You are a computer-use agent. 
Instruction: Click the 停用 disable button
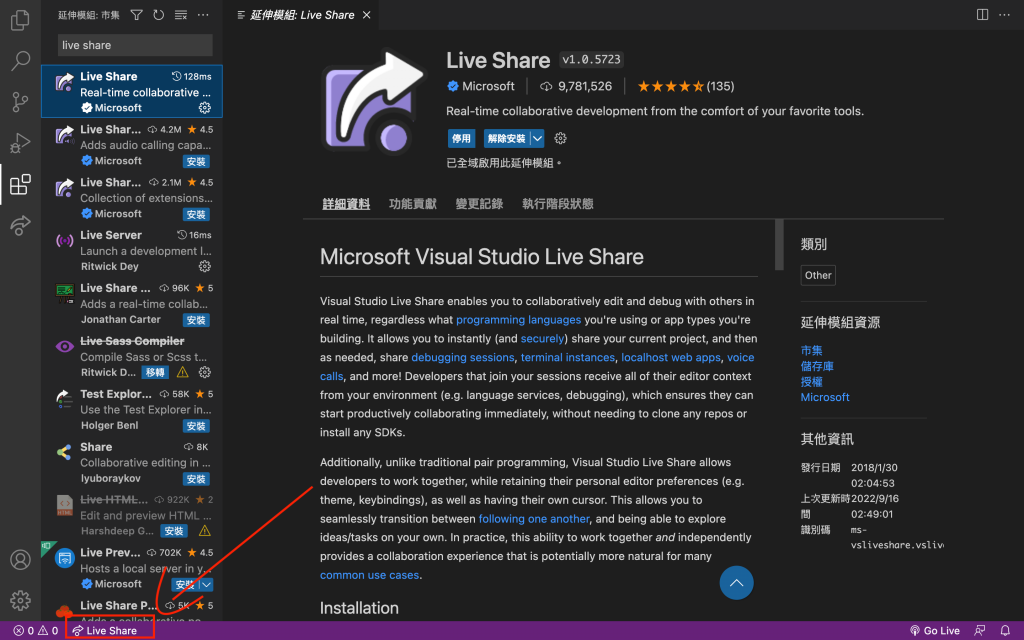(461, 138)
